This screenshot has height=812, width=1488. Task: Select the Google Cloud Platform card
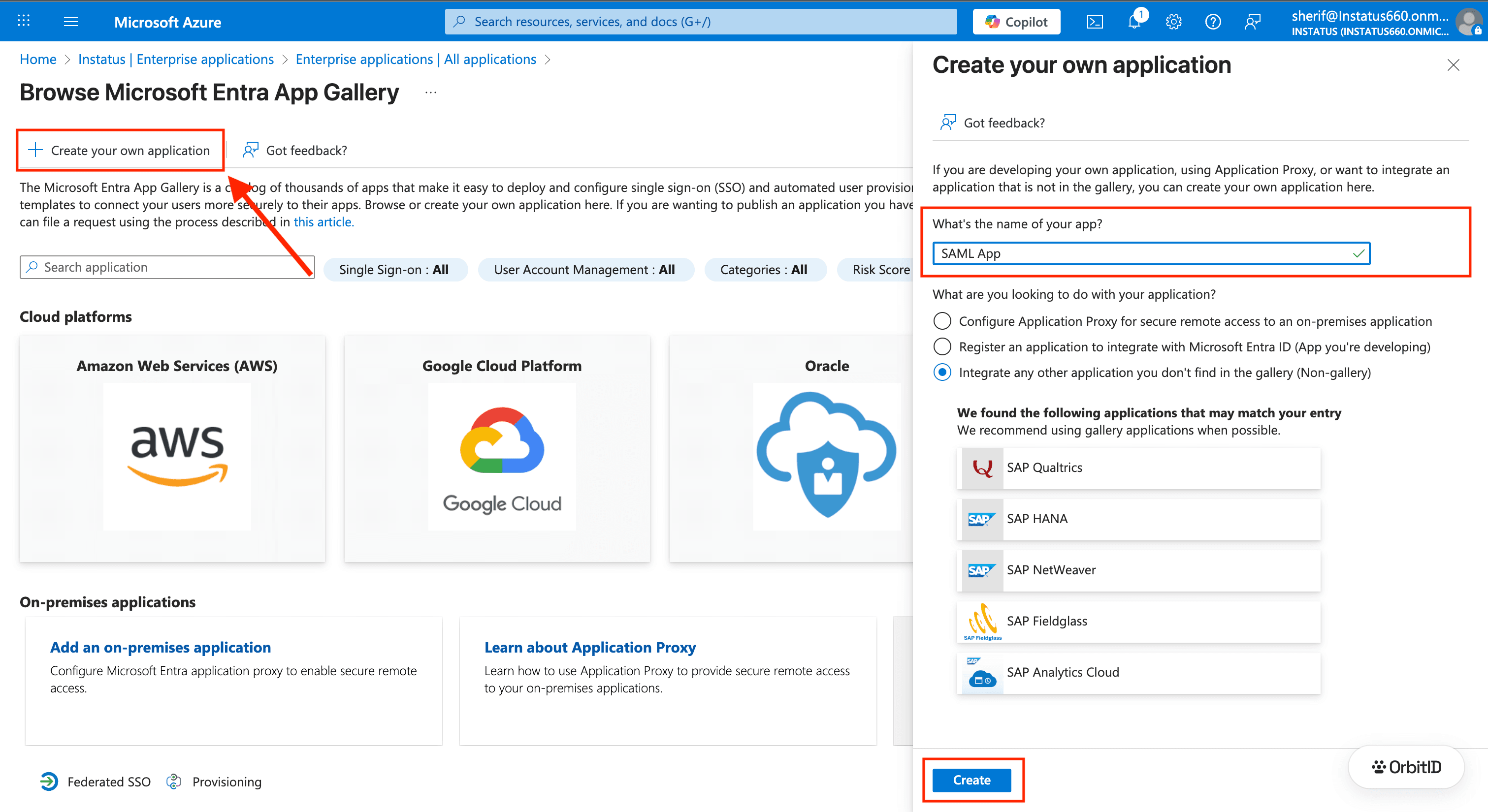click(x=497, y=448)
